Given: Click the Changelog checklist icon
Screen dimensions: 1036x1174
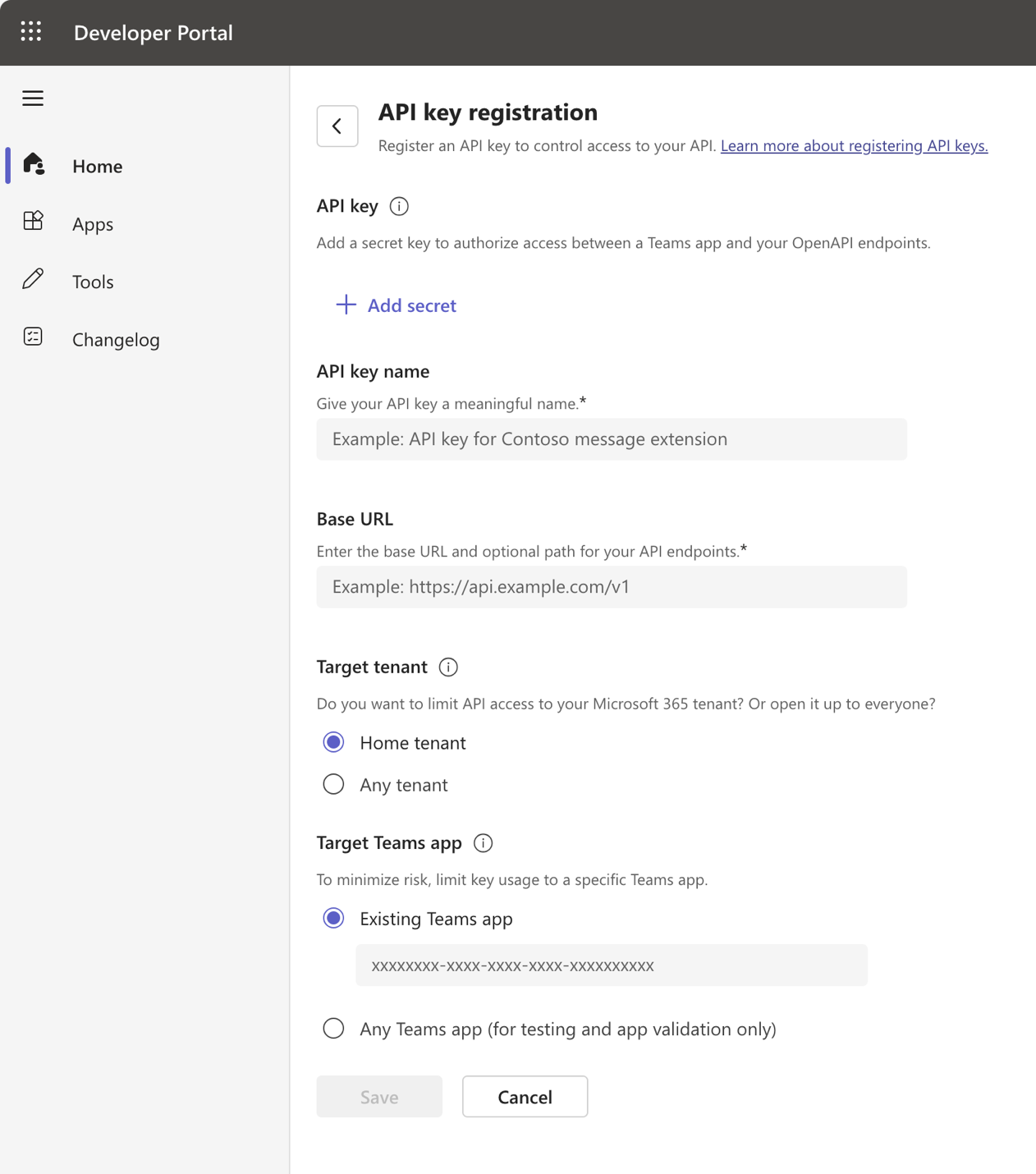Looking at the screenshot, I should tap(34, 337).
